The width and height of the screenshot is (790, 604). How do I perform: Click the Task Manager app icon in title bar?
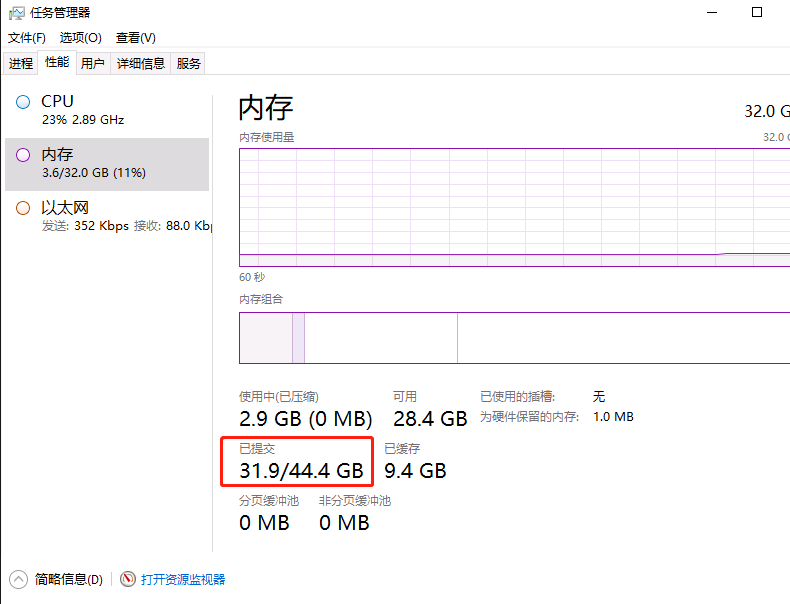17,13
